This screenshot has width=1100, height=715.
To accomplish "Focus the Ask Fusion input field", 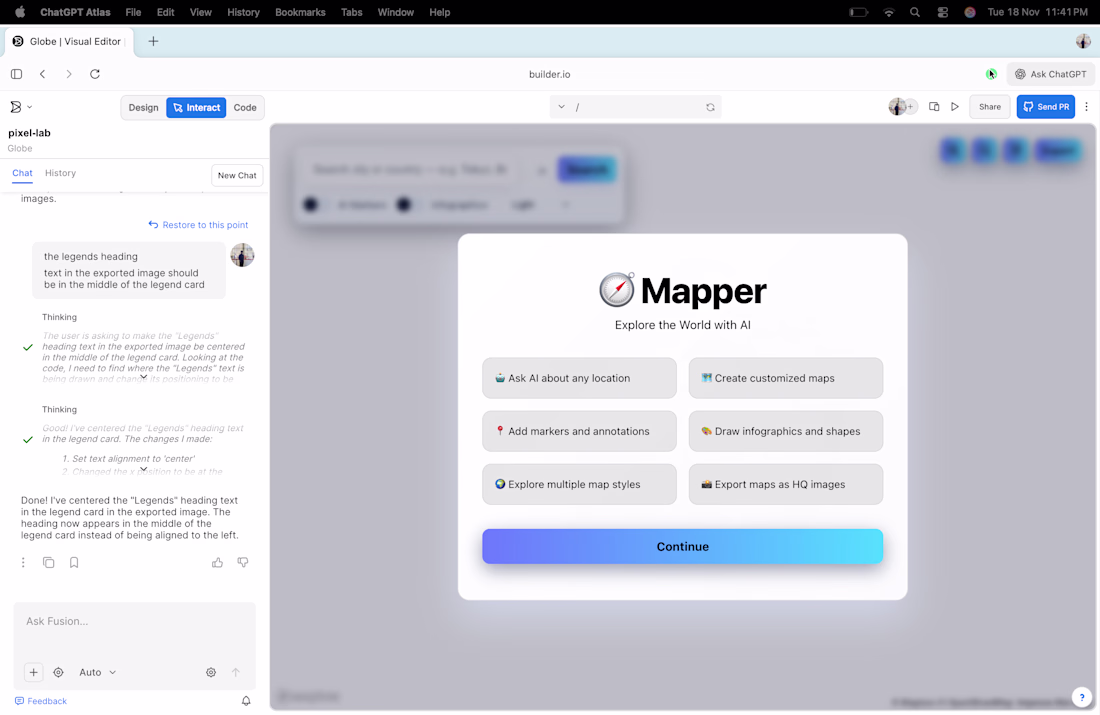I will pyautogui.click(x=135, y=630).
